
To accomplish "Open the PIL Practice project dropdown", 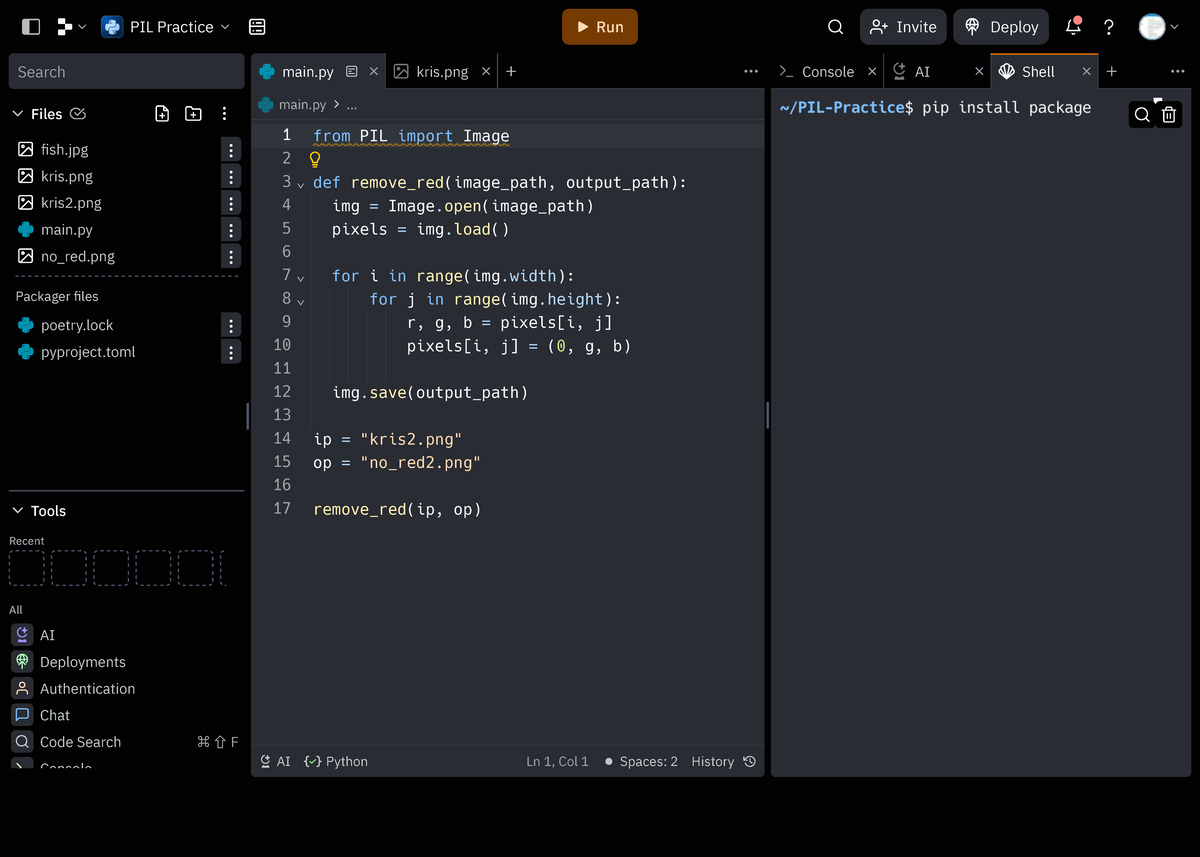I will pos(166,27).
